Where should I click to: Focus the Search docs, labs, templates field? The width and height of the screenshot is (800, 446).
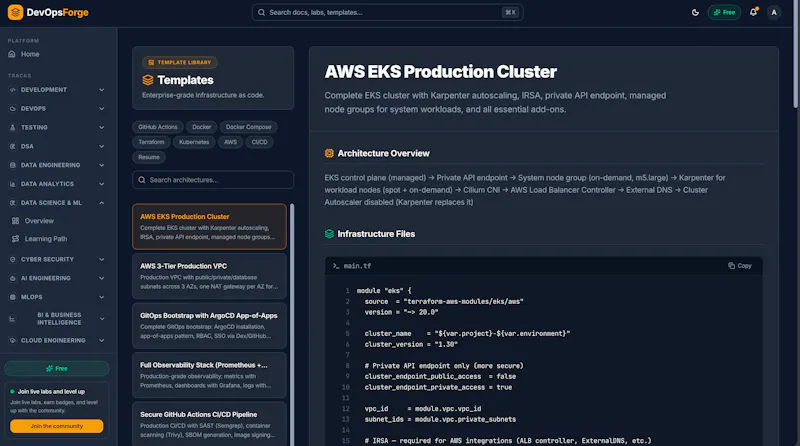click(387, 12)
